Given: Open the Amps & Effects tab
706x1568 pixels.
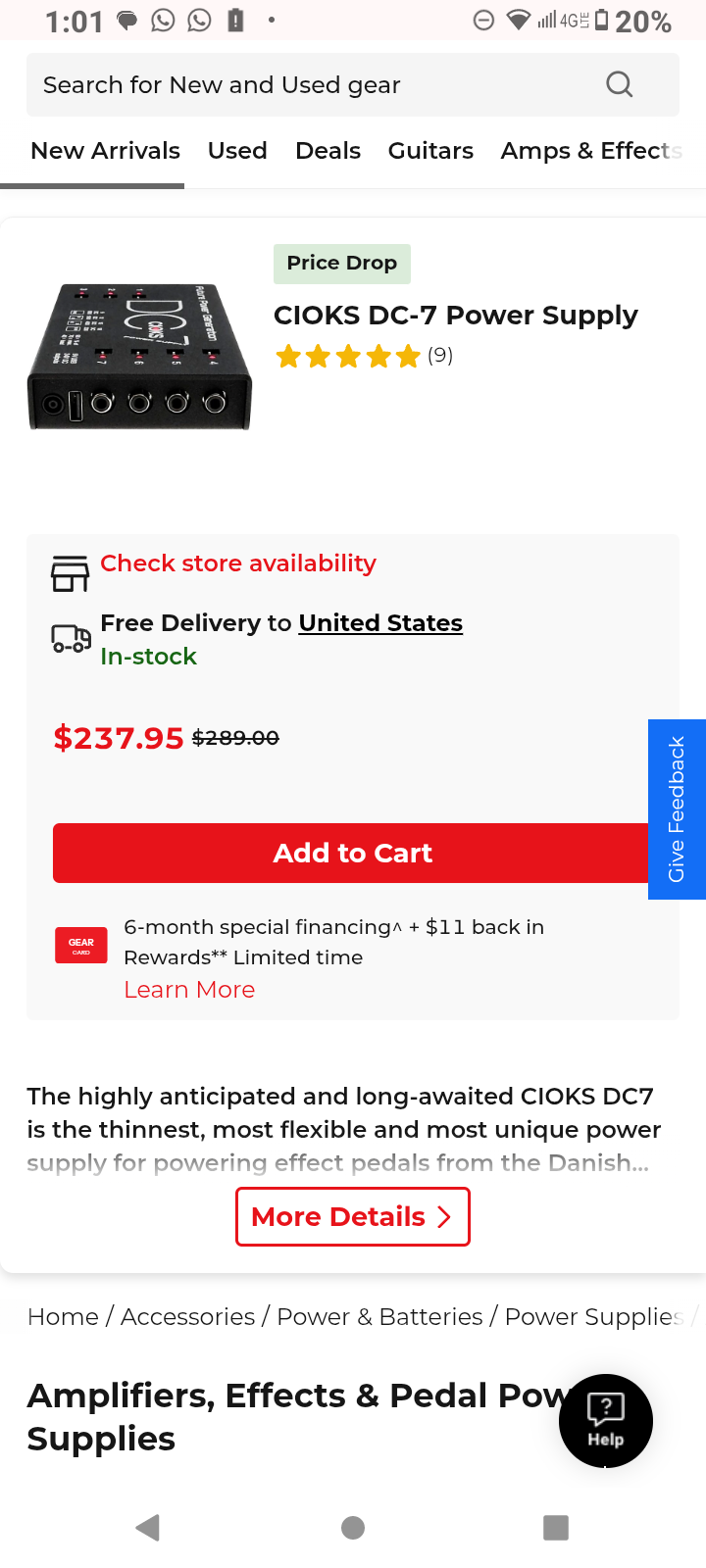Looking at the screenshot, I should pos(591,151).
